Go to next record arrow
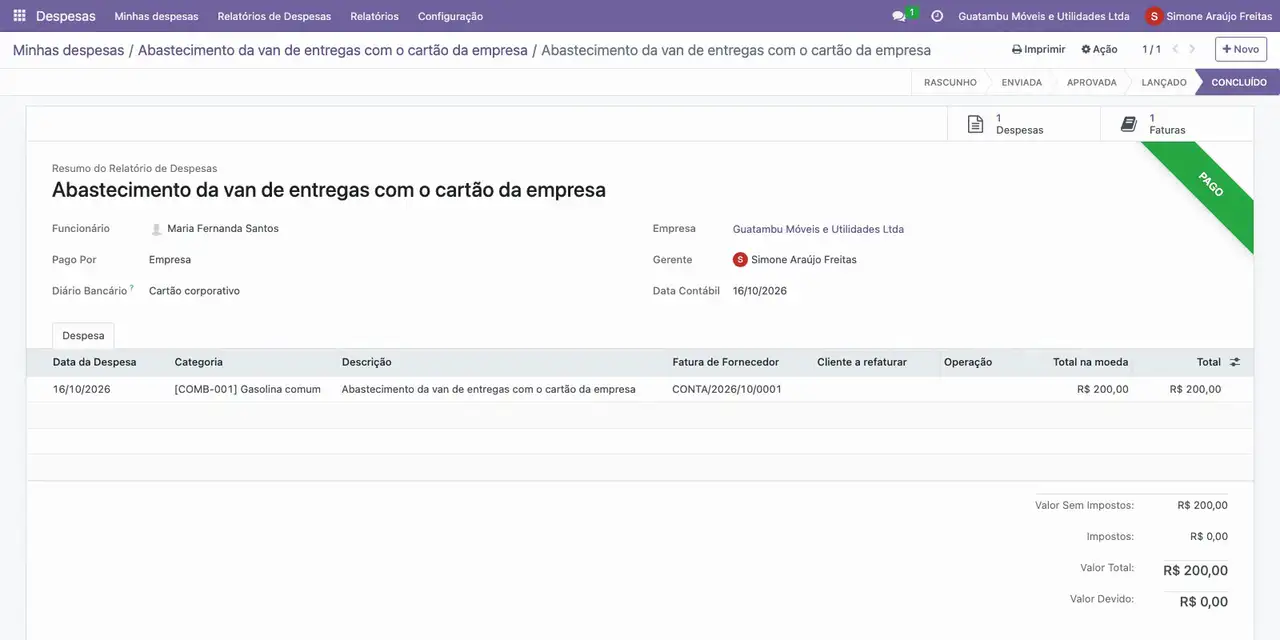The height and width of the screenshot is (640, 1280). point(1192,49)
